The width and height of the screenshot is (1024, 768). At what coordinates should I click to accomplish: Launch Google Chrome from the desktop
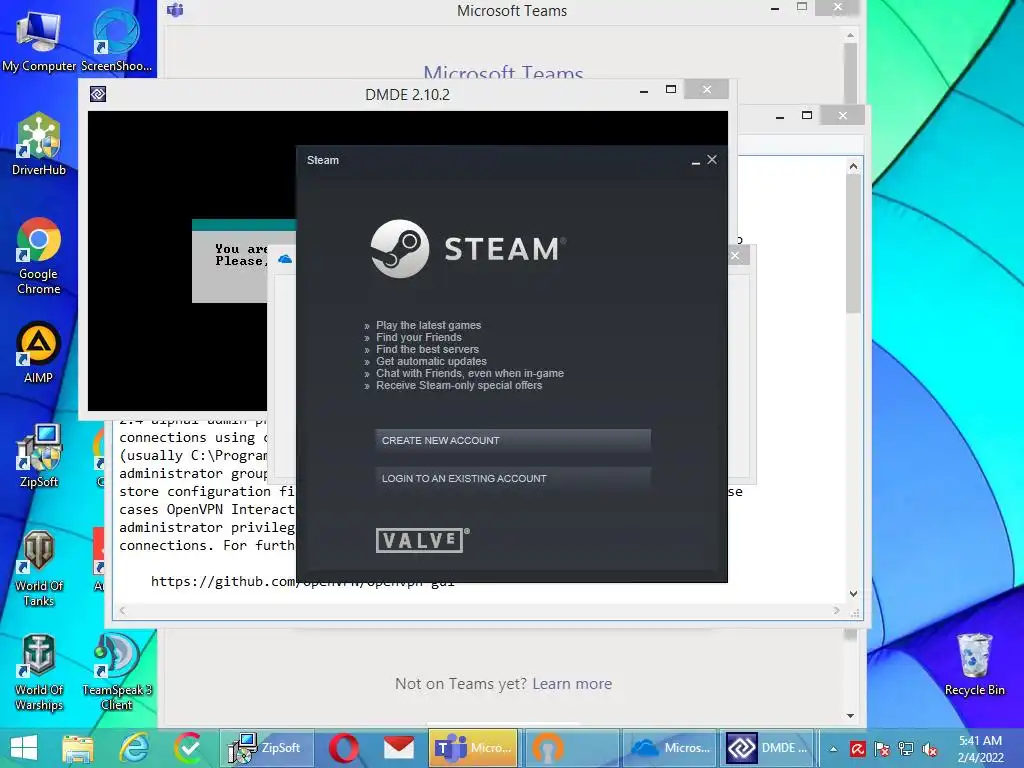[39, 256]
